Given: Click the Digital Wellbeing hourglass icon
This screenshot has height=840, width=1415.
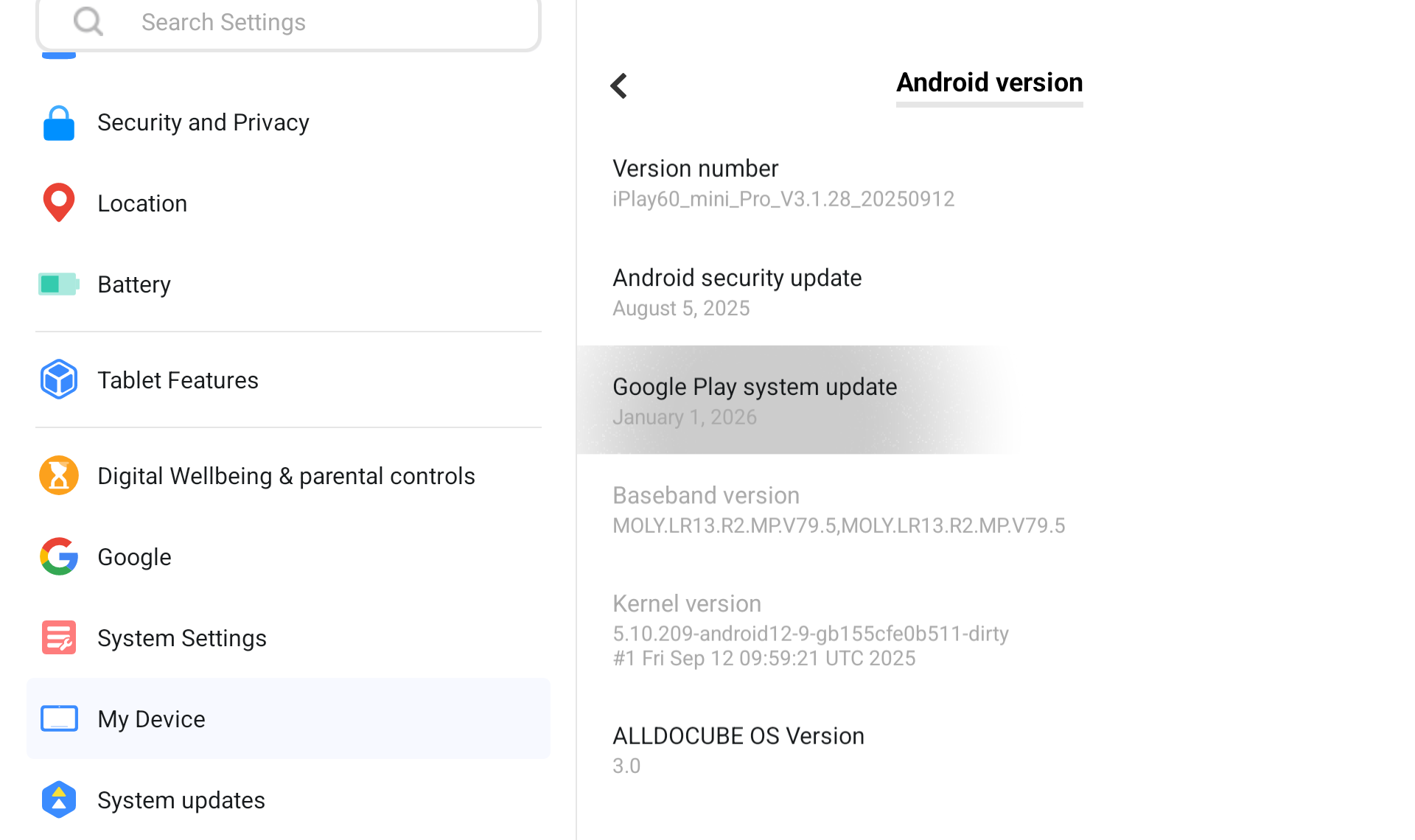Looking at the screenshot, I should (59, 475).
